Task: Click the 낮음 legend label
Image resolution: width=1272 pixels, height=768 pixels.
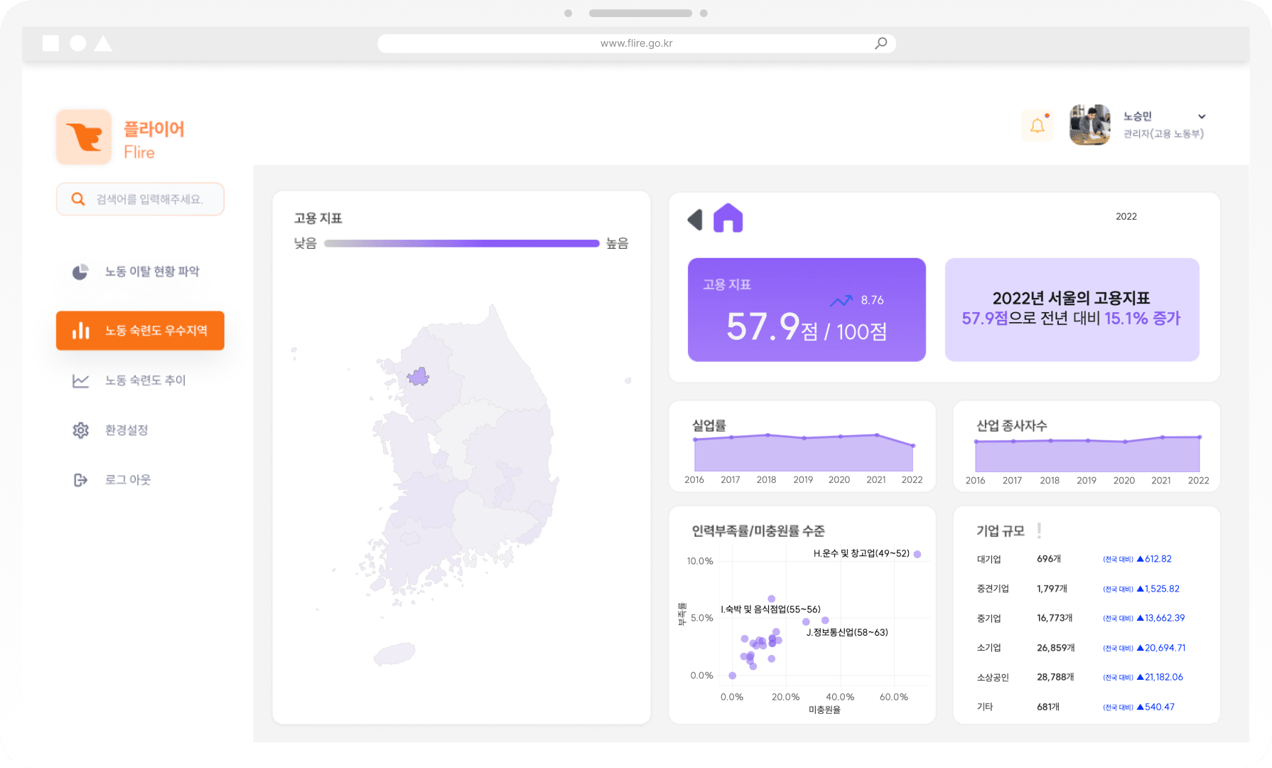Action: point(305,243)
